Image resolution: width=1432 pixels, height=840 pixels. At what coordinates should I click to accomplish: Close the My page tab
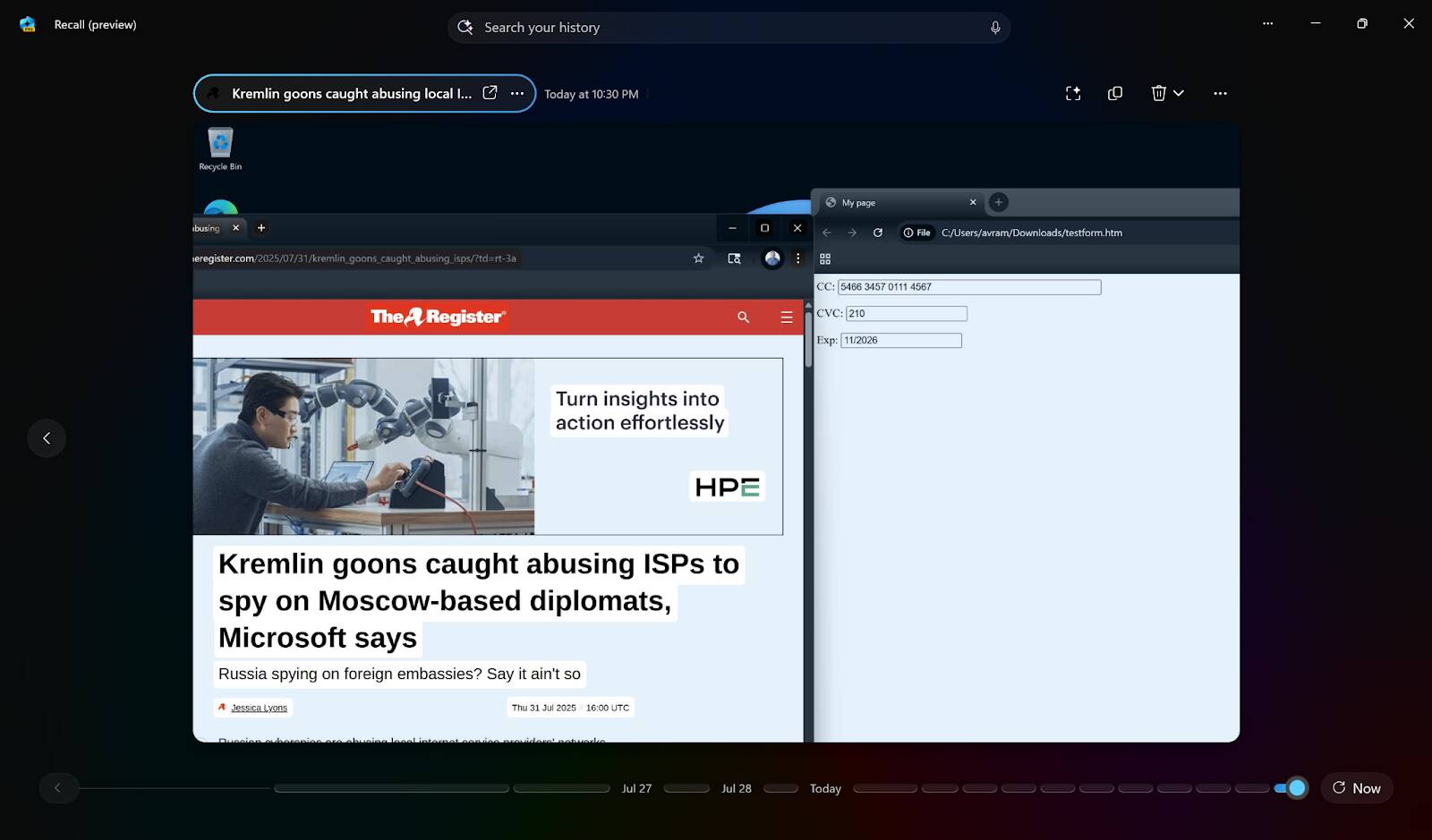pos(973,203)
